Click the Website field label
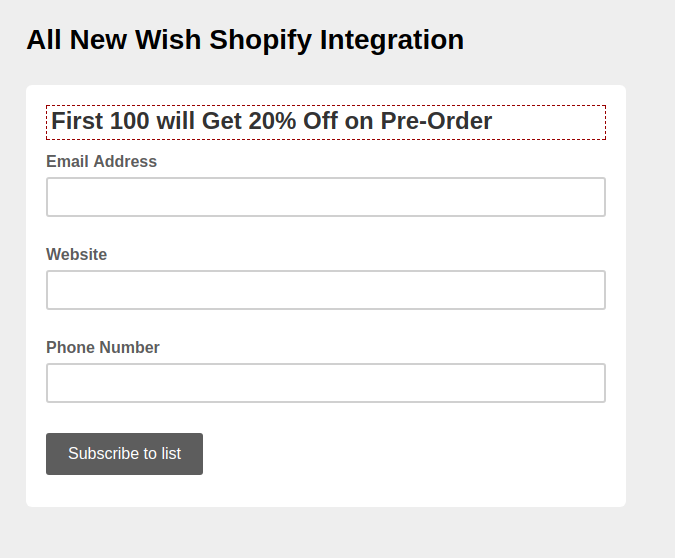This screenshot has width=675, height=558. pyautogui.click(x=76, y=254)
